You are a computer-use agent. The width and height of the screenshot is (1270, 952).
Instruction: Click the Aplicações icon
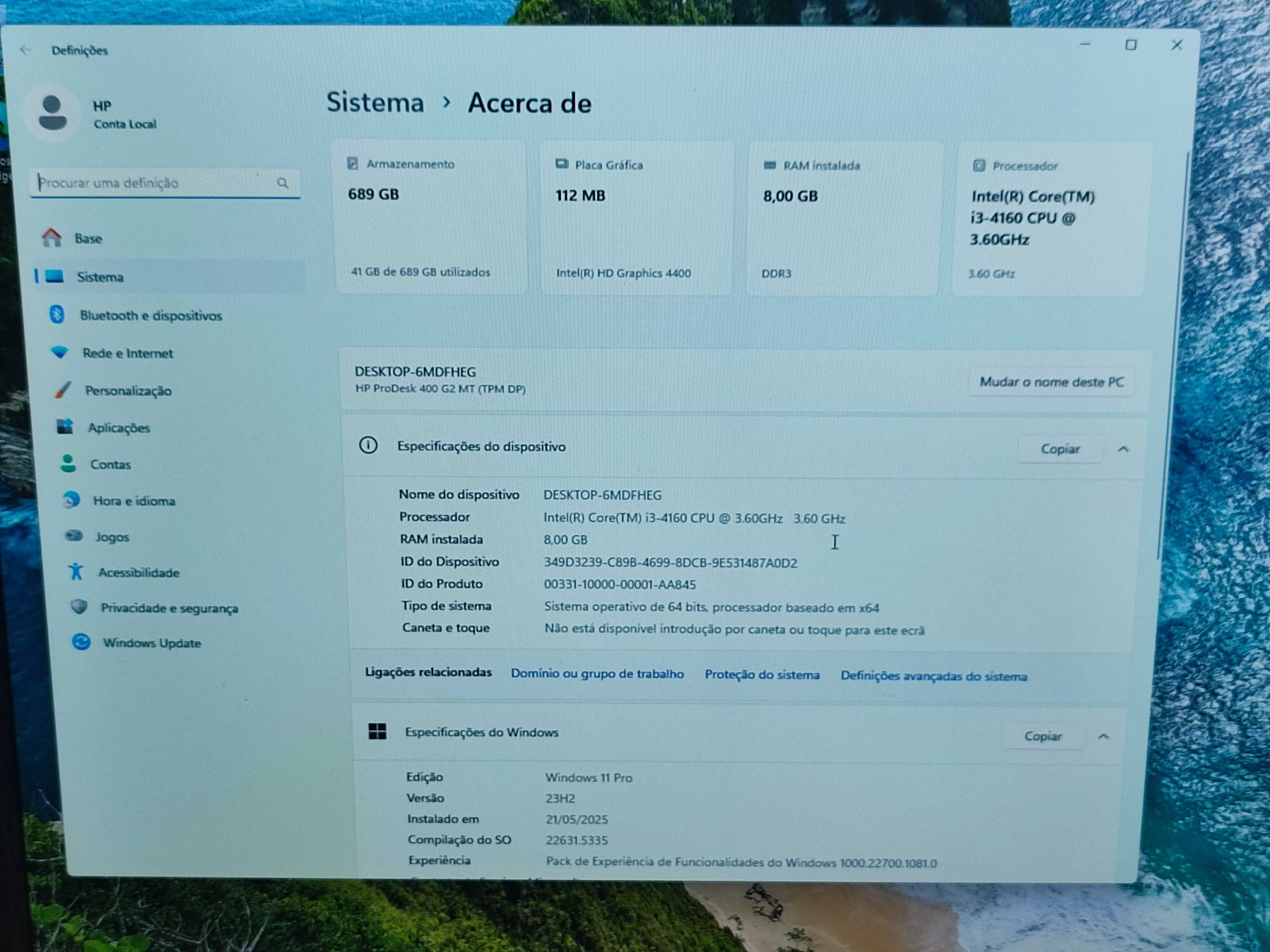(x=65, y=426)
